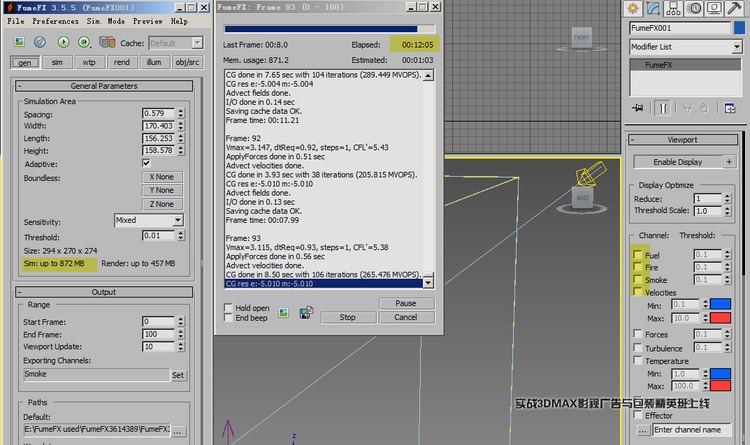Click the Pin Stack icon
This screenshot has width=750, height=445.
[638, 108]
